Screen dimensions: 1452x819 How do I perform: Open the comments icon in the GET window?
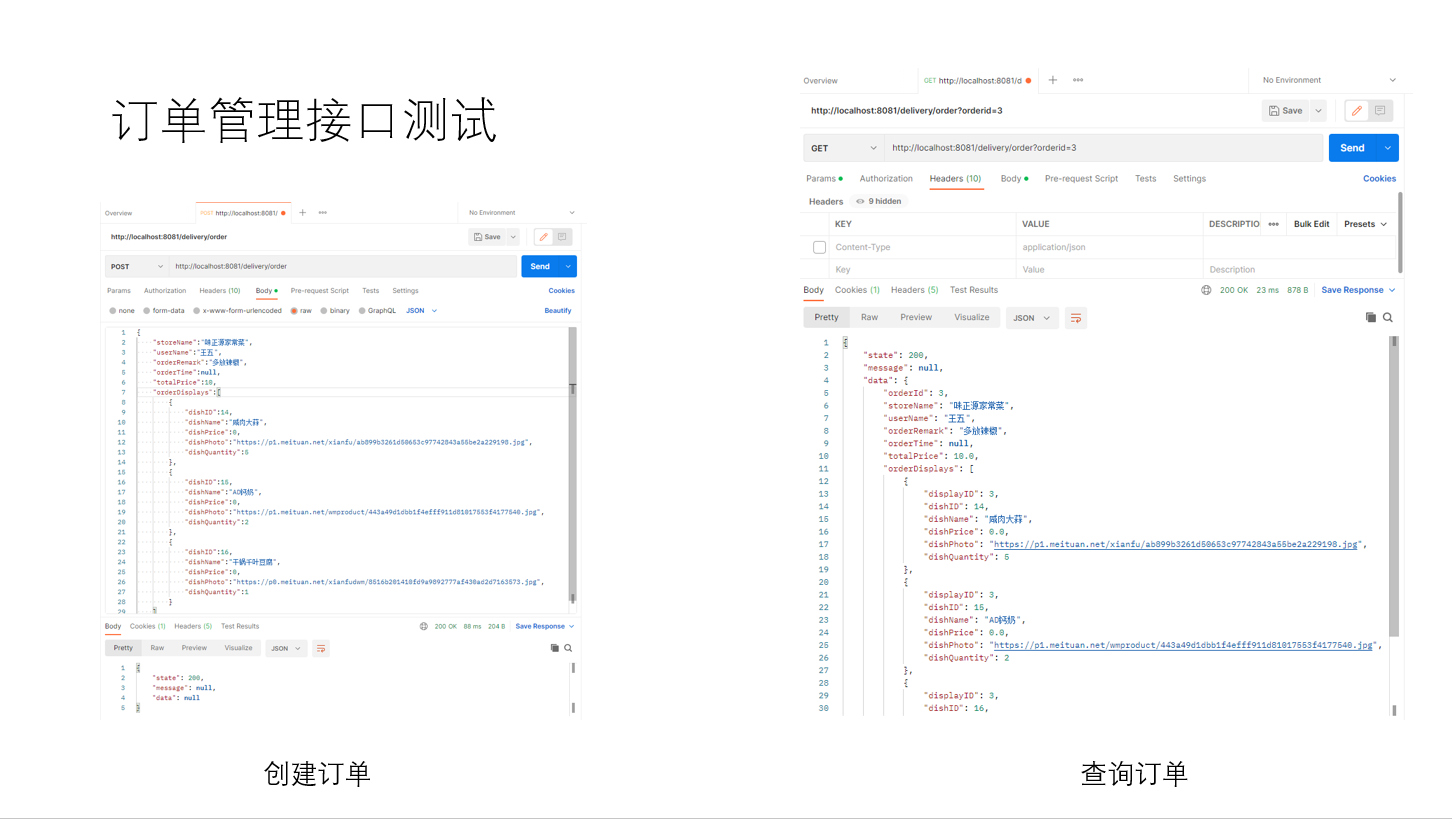(1380, 110)
